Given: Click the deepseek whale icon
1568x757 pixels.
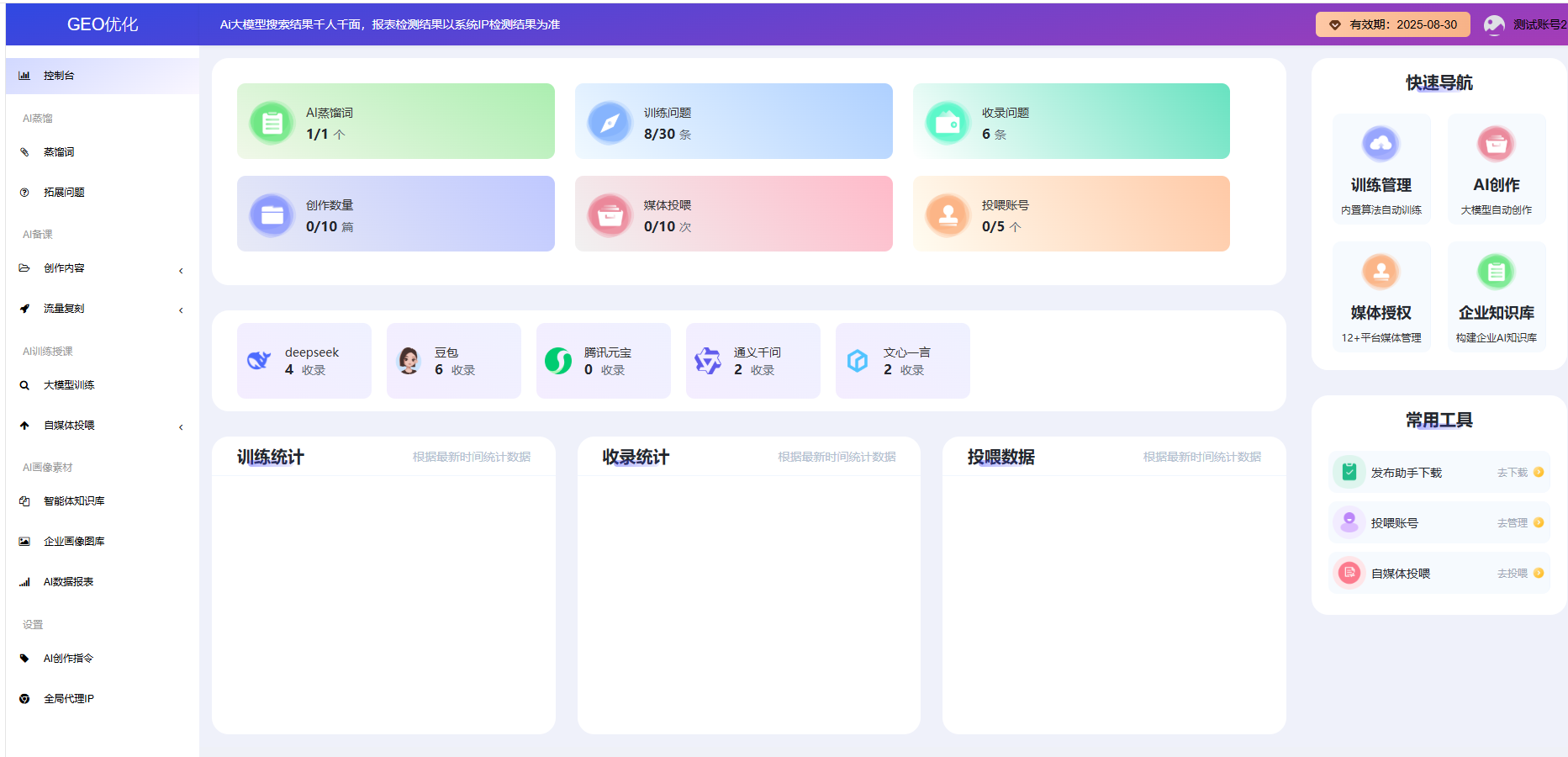Looking at the screenshot, I should point(259,361).
